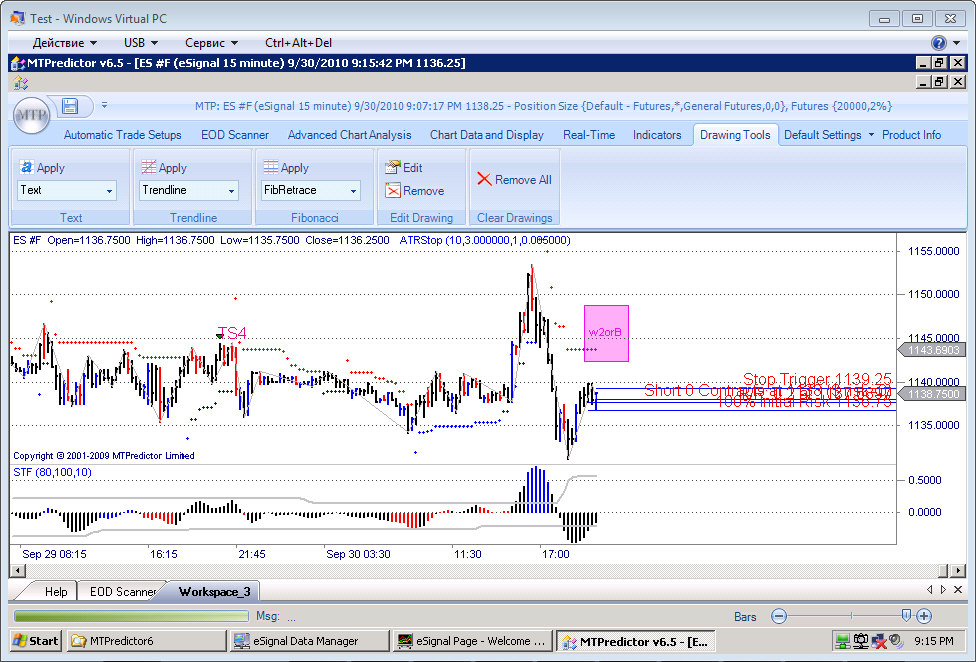Send Ctrl+Alt+Del to the virtual PC
This screenshot has height=662, width=976.
click(x=298, y=43)
